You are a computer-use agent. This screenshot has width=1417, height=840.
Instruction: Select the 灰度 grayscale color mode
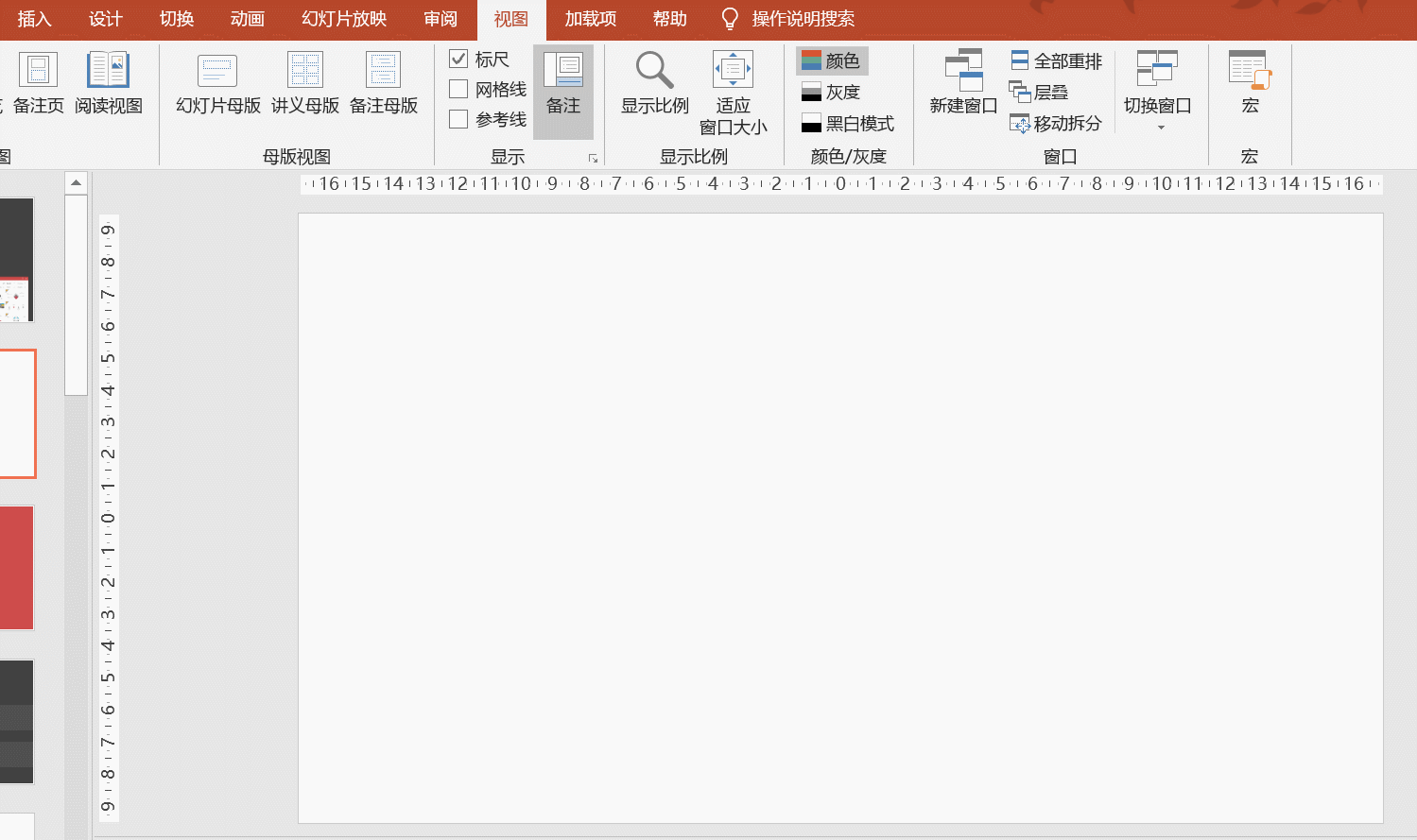(831, 92)
